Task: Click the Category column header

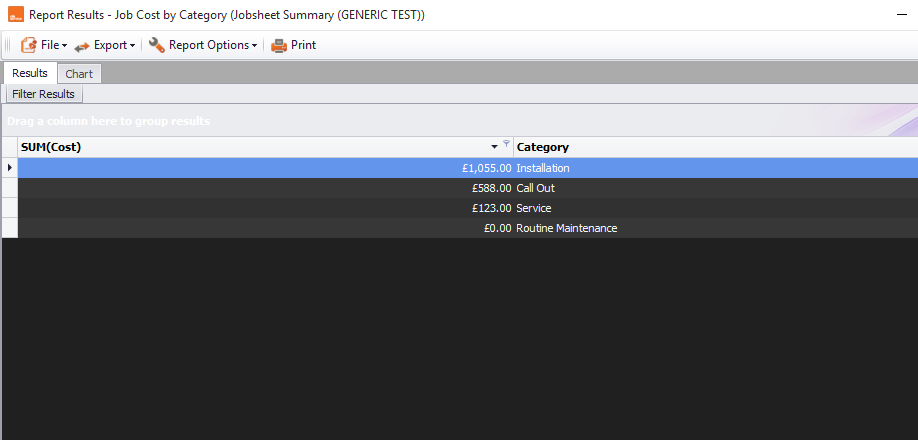Action: coord(716,147)
